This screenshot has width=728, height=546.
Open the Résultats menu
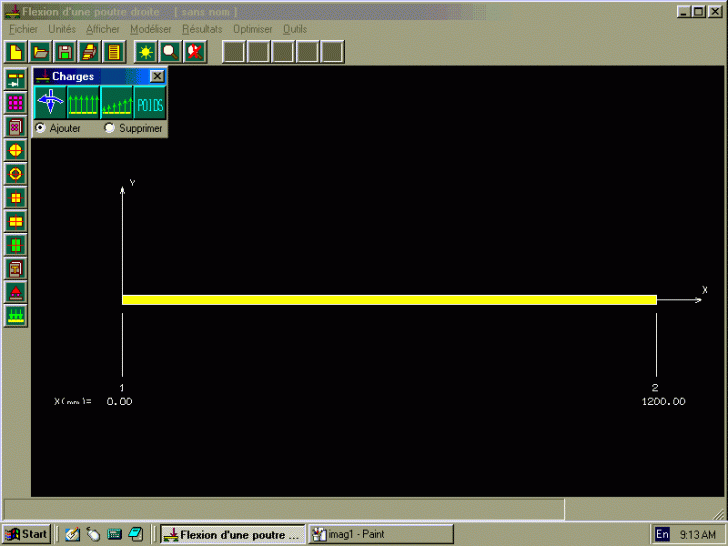(x=202, y=29)
